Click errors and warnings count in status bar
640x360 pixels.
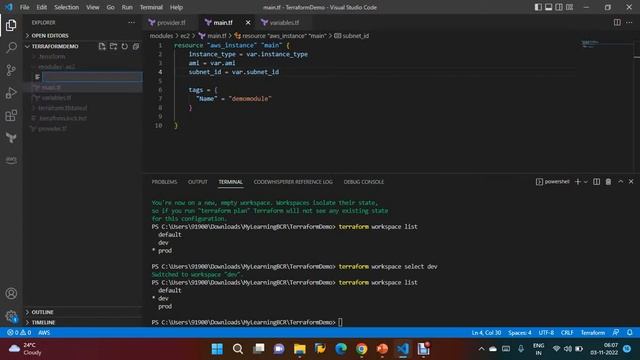click(19, 333)
